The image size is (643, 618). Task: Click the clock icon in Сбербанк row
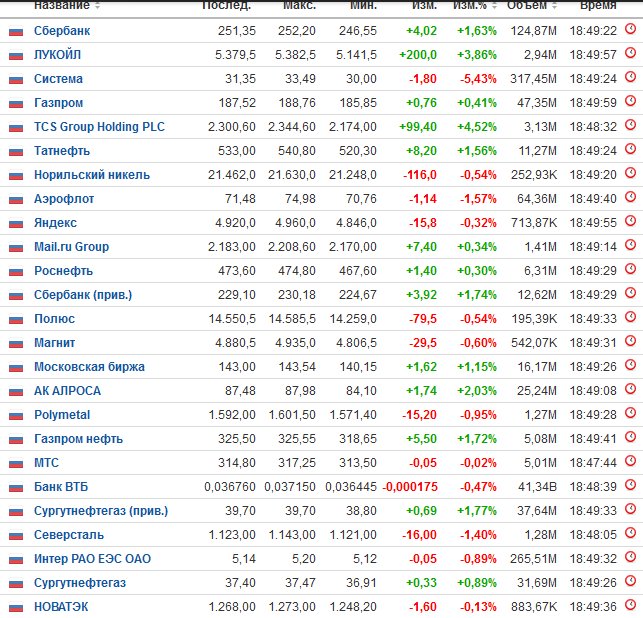630,29
